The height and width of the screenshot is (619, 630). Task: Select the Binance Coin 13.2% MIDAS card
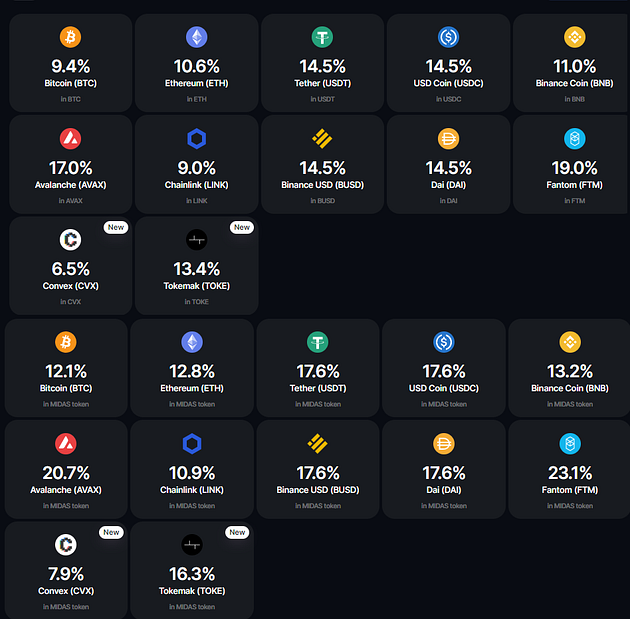point(569,368)
